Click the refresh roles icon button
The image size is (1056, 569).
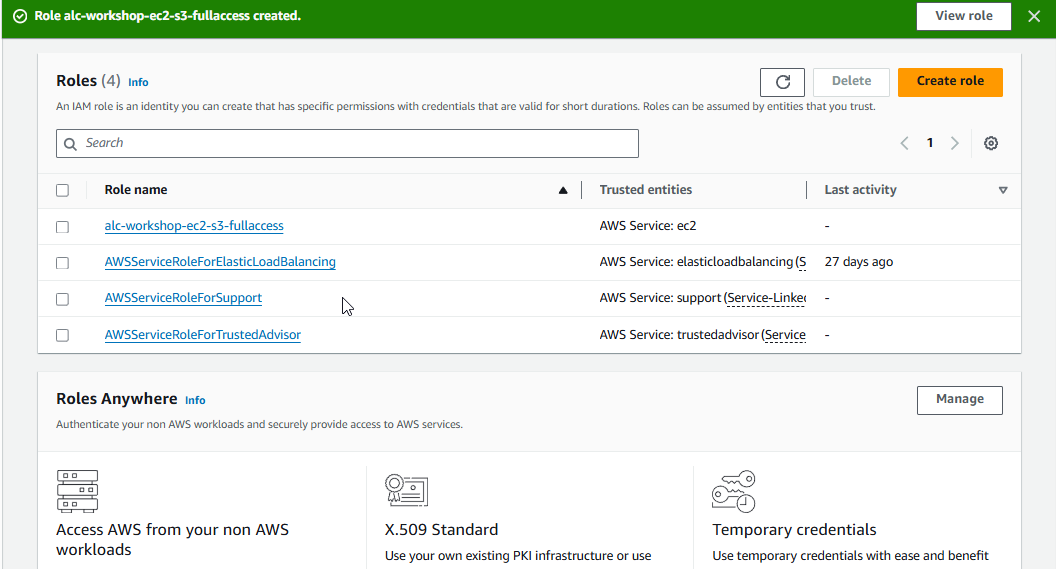[x=782, y=82]
